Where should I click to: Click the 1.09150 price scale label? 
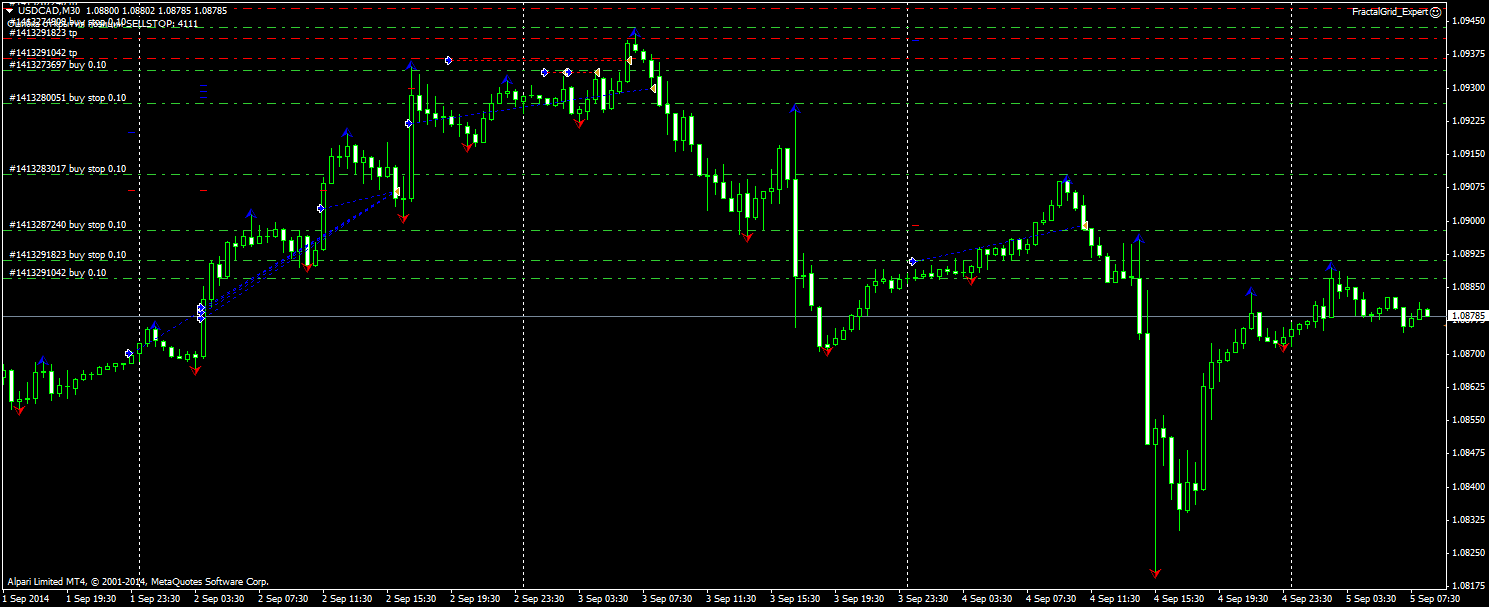[1470, 154]
